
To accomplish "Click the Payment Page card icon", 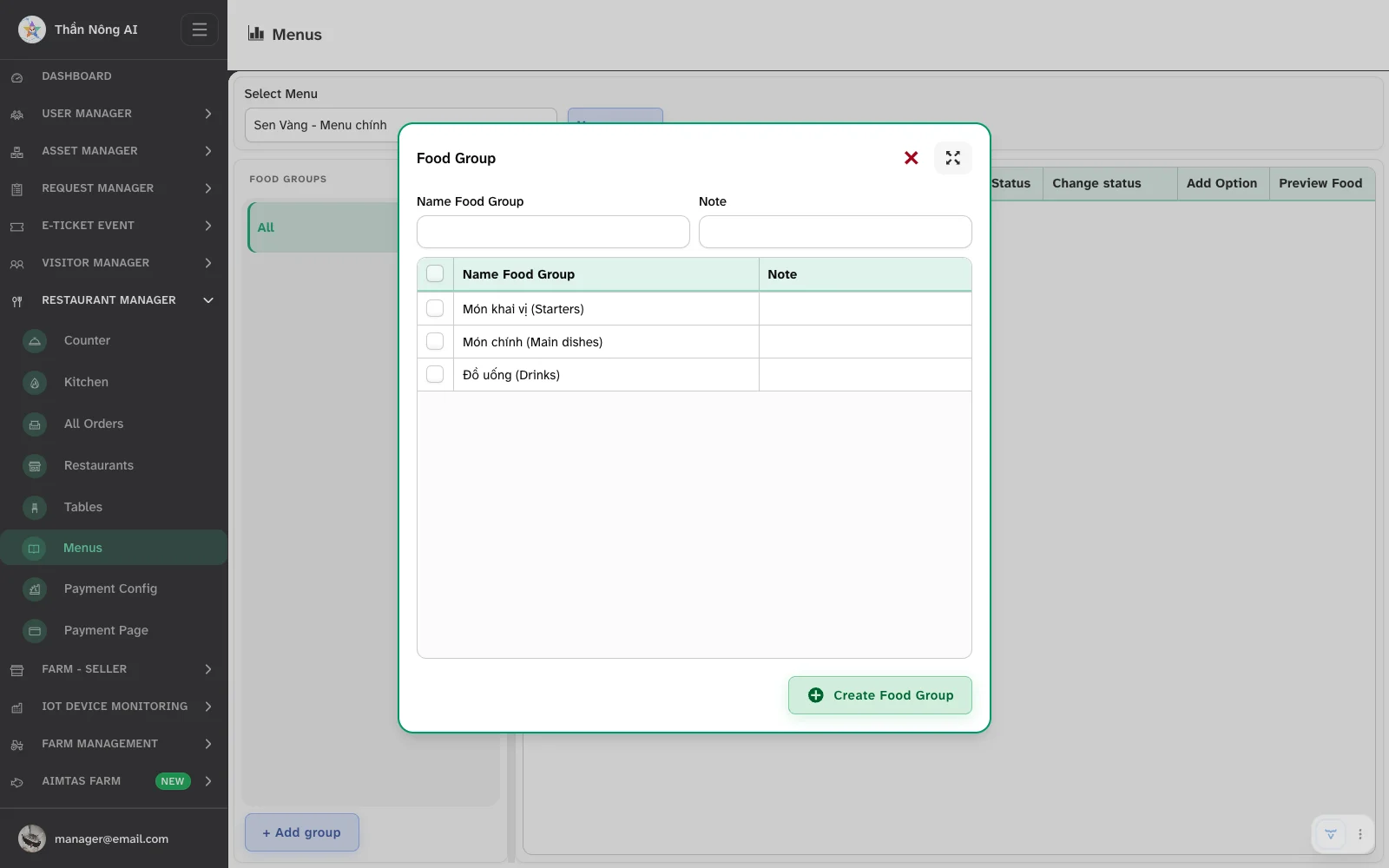I will [35, 631].
